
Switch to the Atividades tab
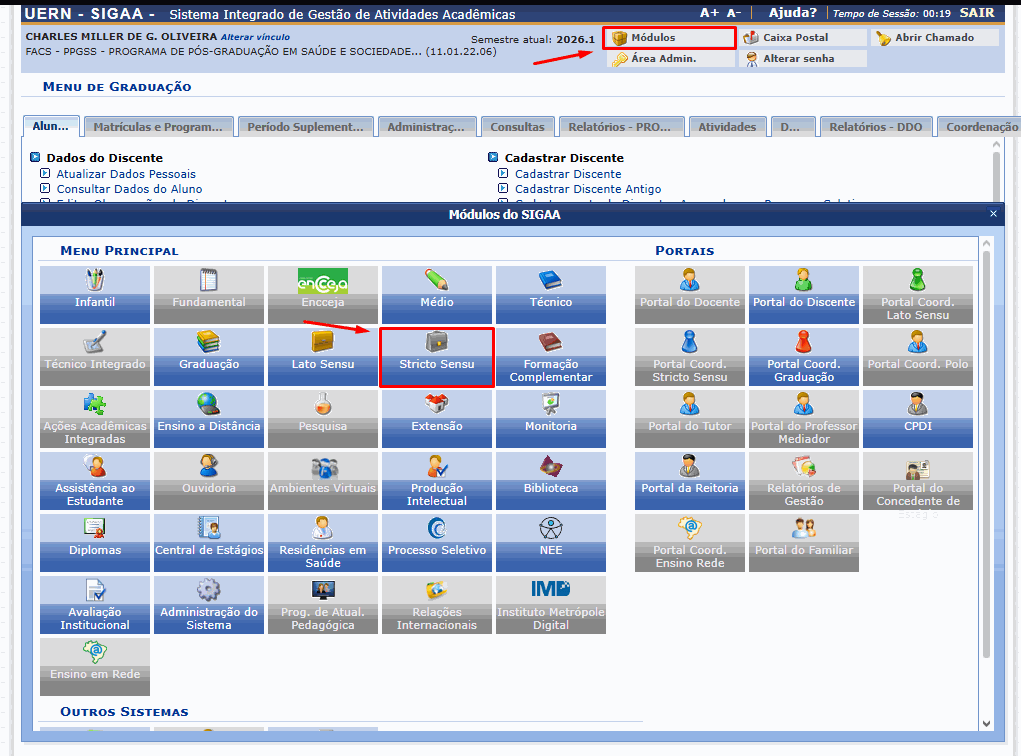click(727, 127)
